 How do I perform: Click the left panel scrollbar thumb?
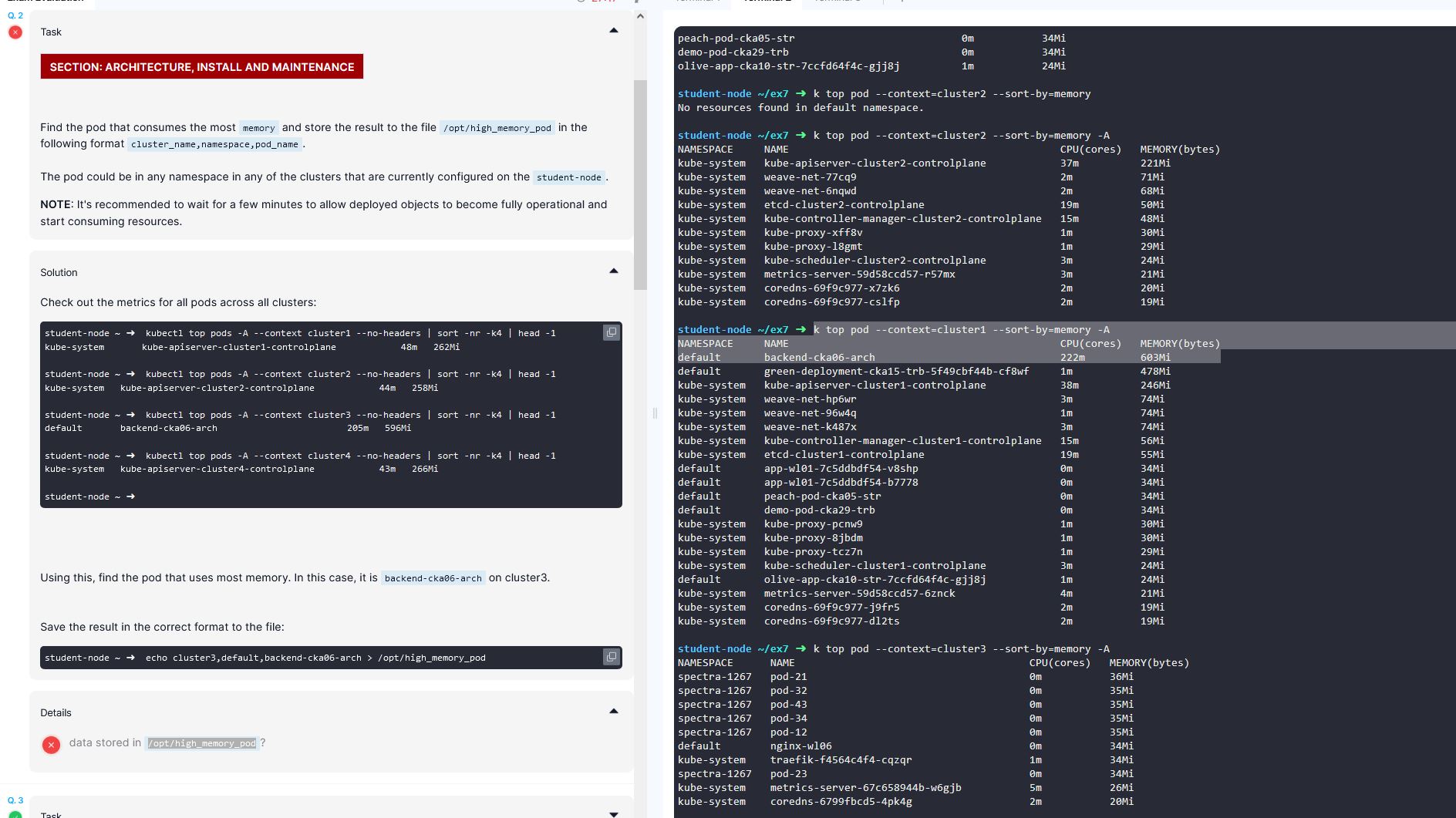(x=640, y=185)
